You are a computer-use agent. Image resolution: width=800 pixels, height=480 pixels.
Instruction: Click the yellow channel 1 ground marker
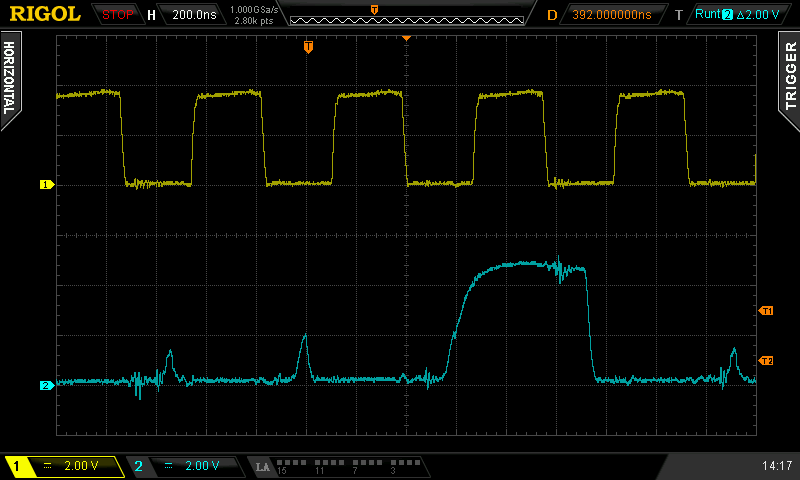tap(45, 185)
